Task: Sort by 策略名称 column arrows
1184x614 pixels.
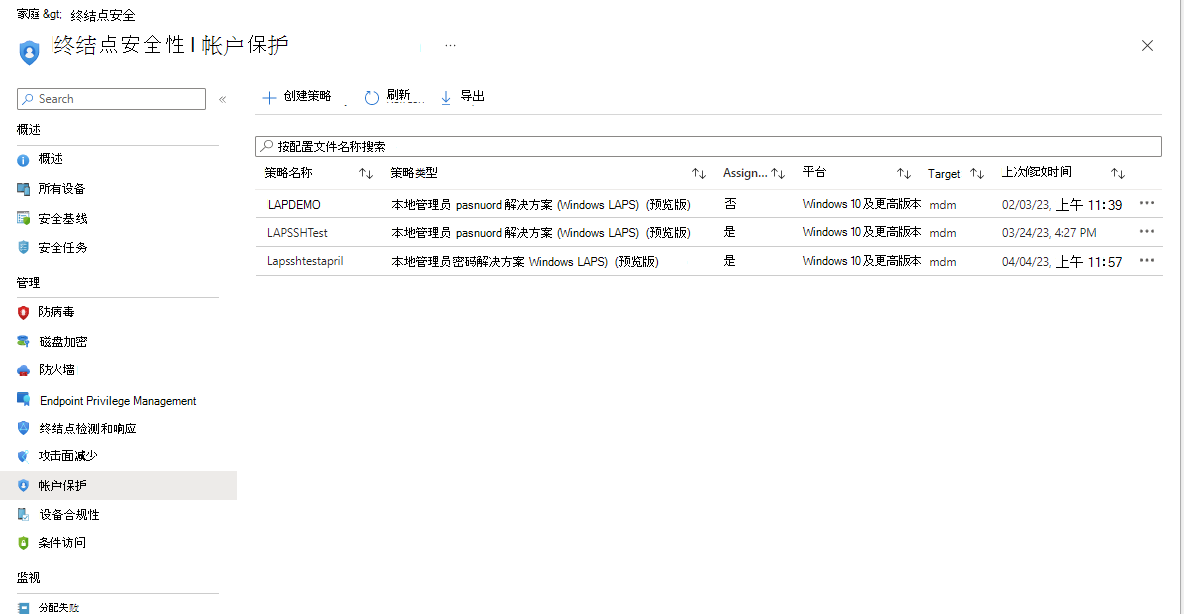Action: tap(365, 174)
